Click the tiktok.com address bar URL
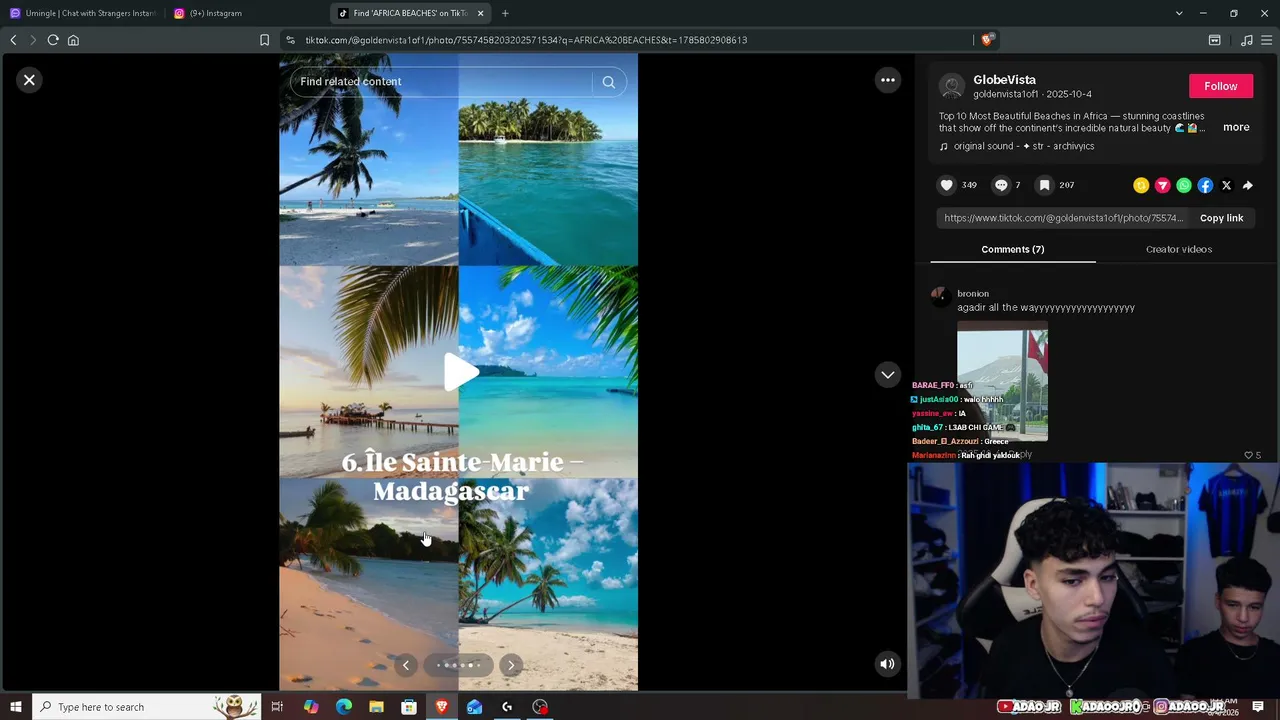This screenshot has height=720, width=1280. pos(526,40)
